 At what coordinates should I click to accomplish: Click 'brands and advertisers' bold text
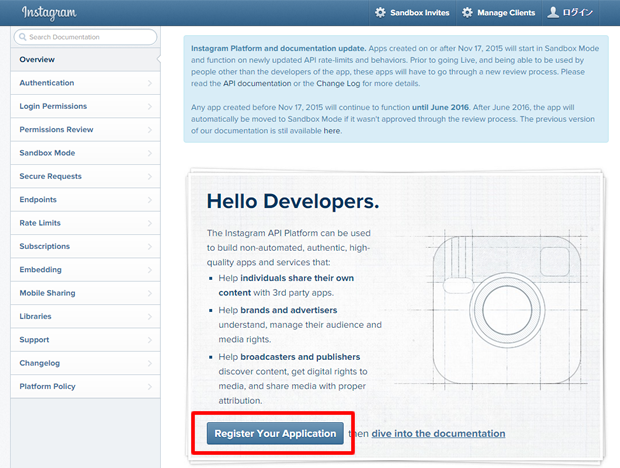click(x=289, y=310)
